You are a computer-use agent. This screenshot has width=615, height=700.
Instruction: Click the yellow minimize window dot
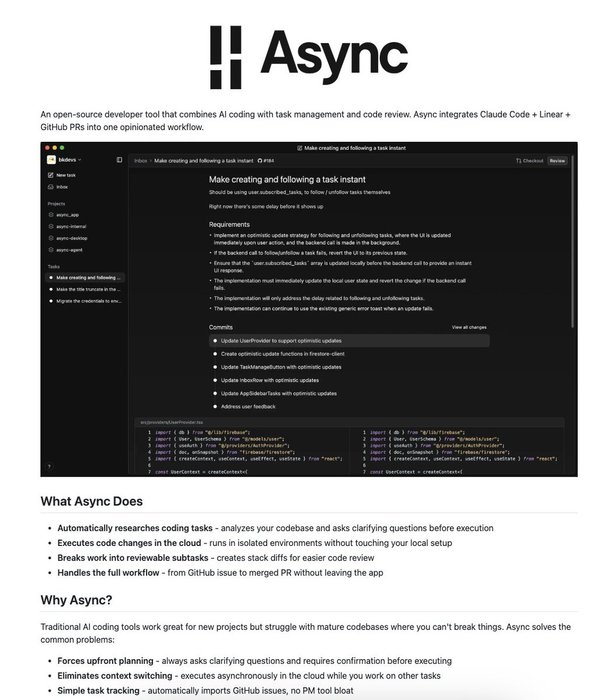55,148
